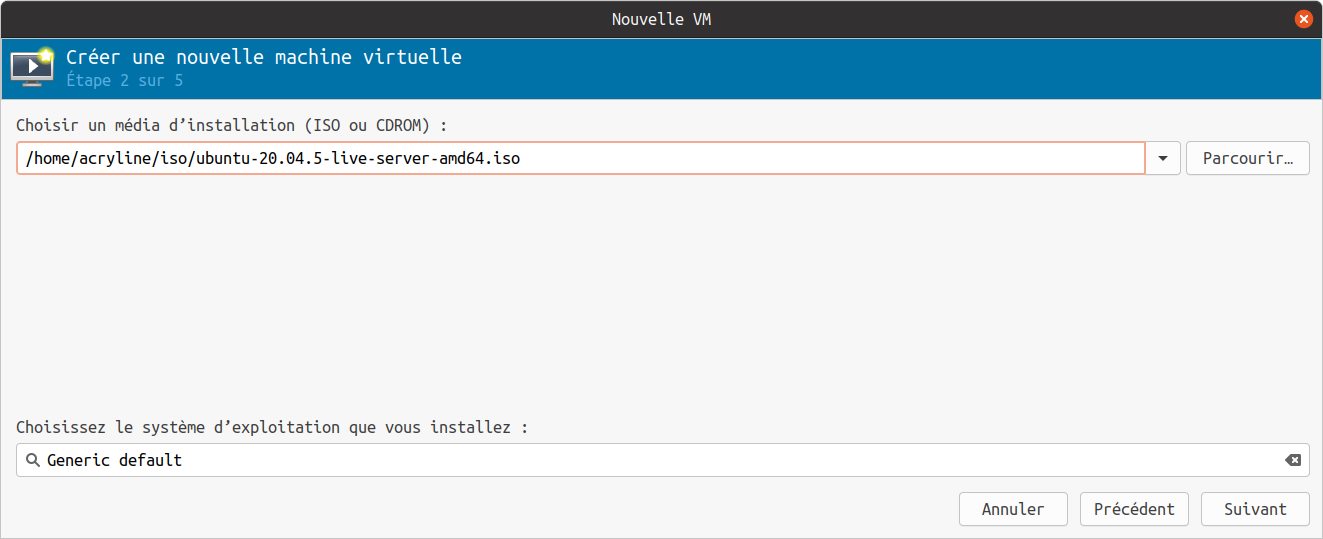
Task: Click the 'Étape 2 sur 5' step indicator
Action: pyautogui.click(x=124, y=80)
